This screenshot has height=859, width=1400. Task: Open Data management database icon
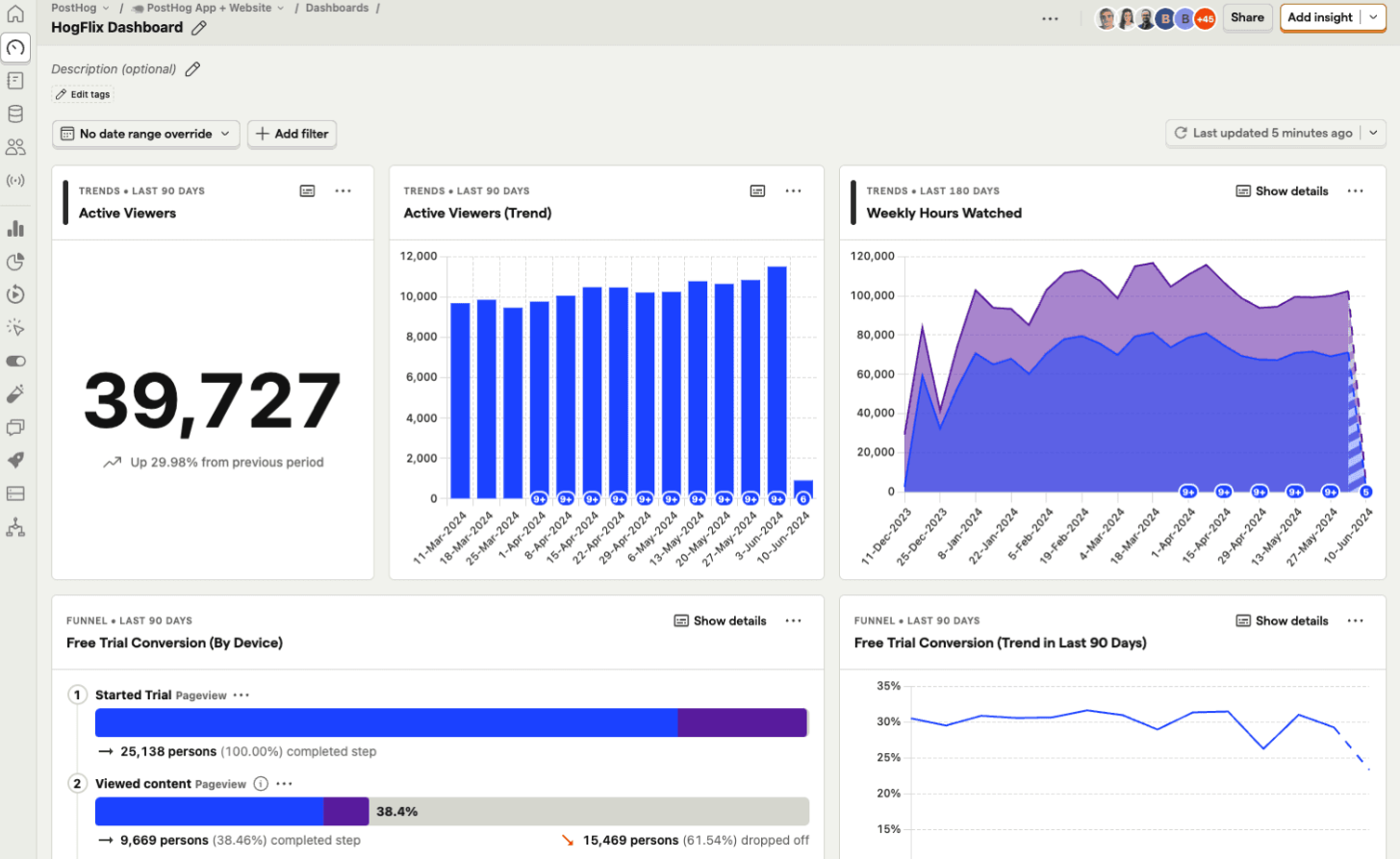pyautogui.click(x=15, y=114)
